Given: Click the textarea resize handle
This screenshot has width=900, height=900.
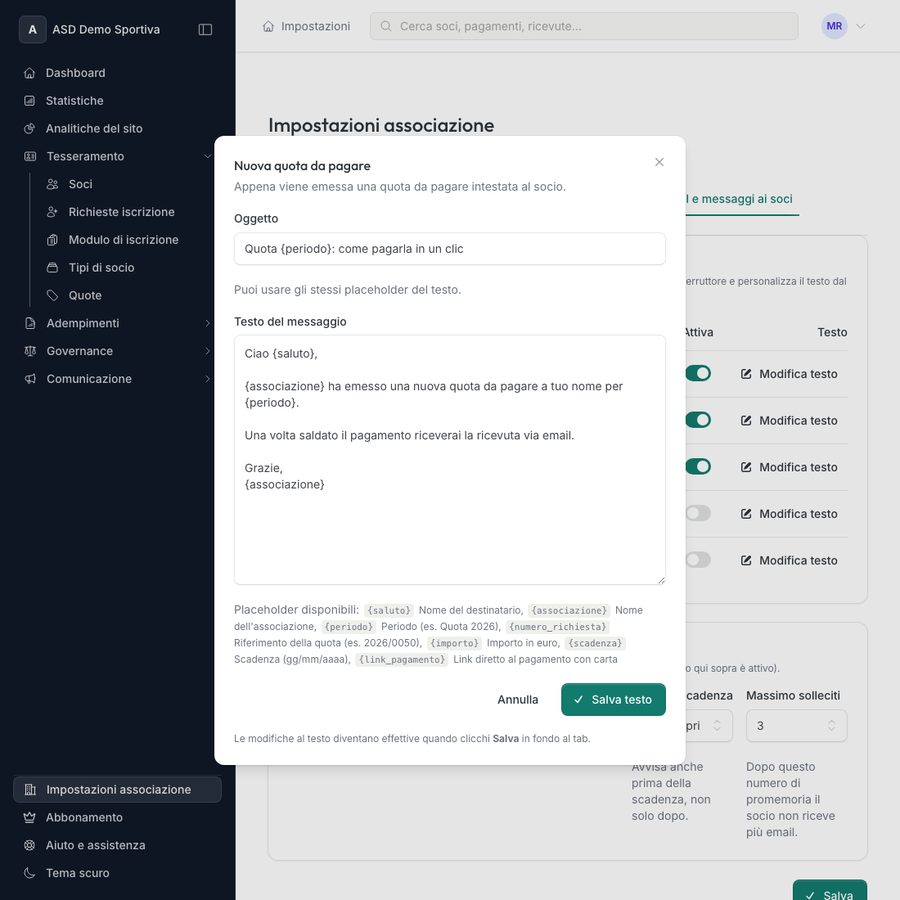Looking at the screenshot, I should [661, 580].
